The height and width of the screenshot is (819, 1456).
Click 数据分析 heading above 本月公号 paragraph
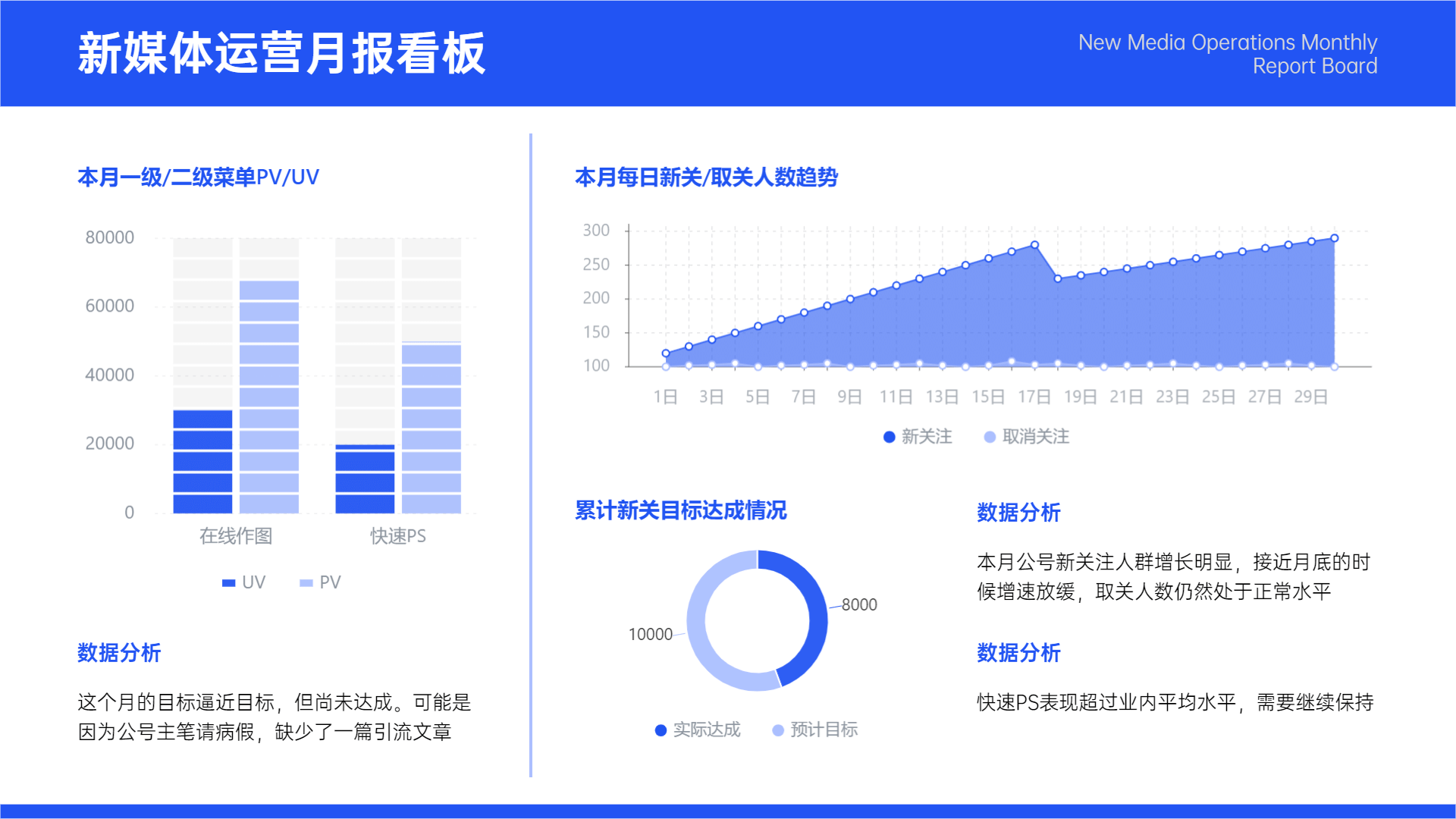(x=1018, y=513)
